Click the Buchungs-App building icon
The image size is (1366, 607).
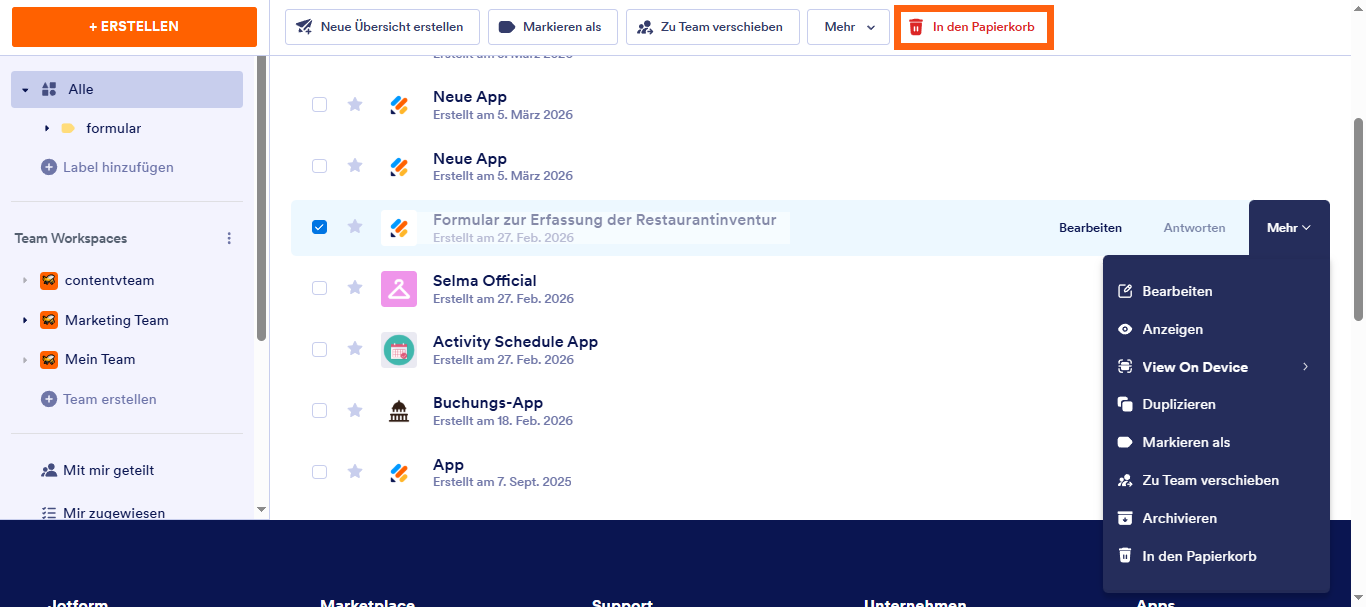tap(399, 411)
